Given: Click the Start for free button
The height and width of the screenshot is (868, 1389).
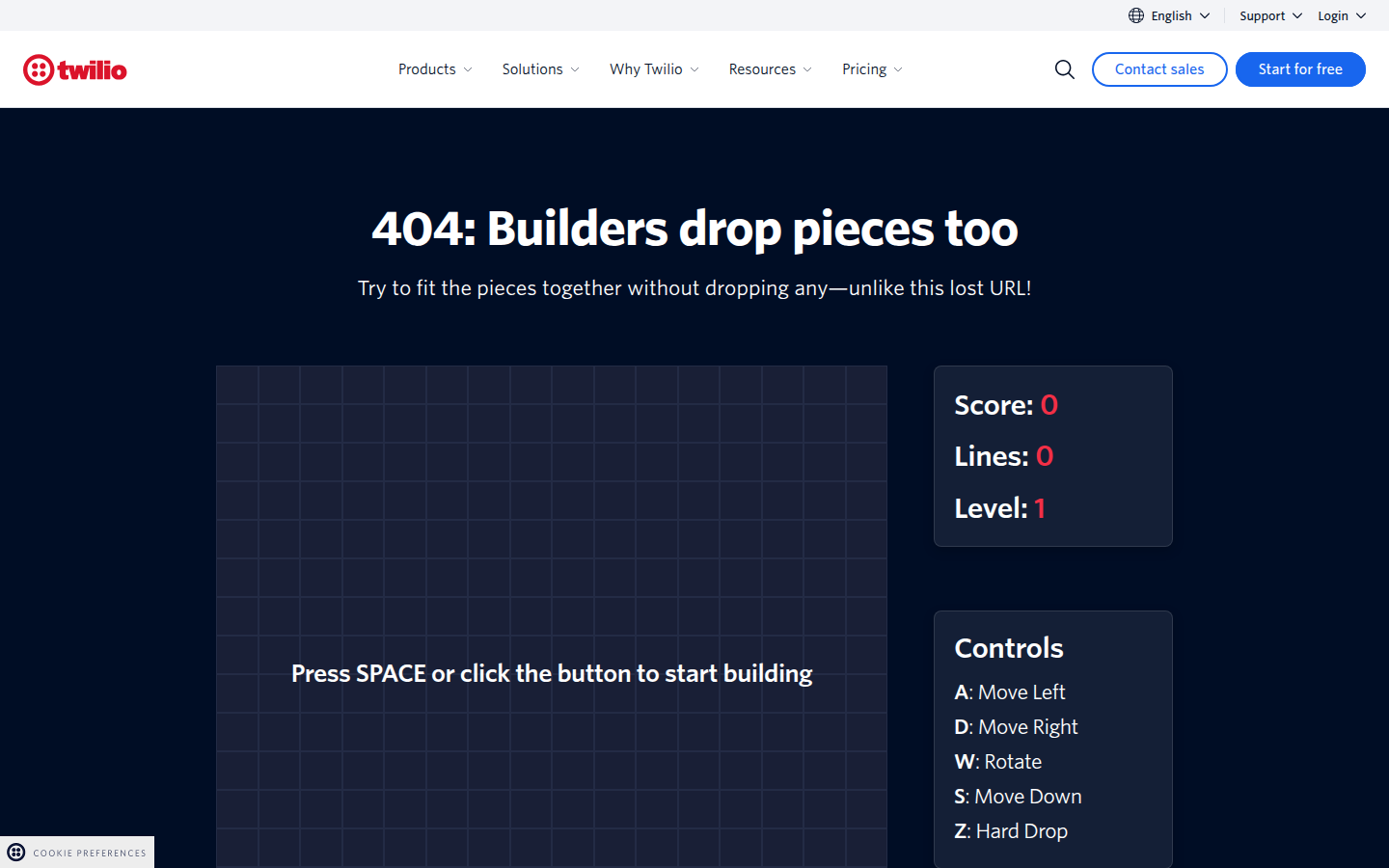Looking at the screenshot, I should [x=1299, y=69].
